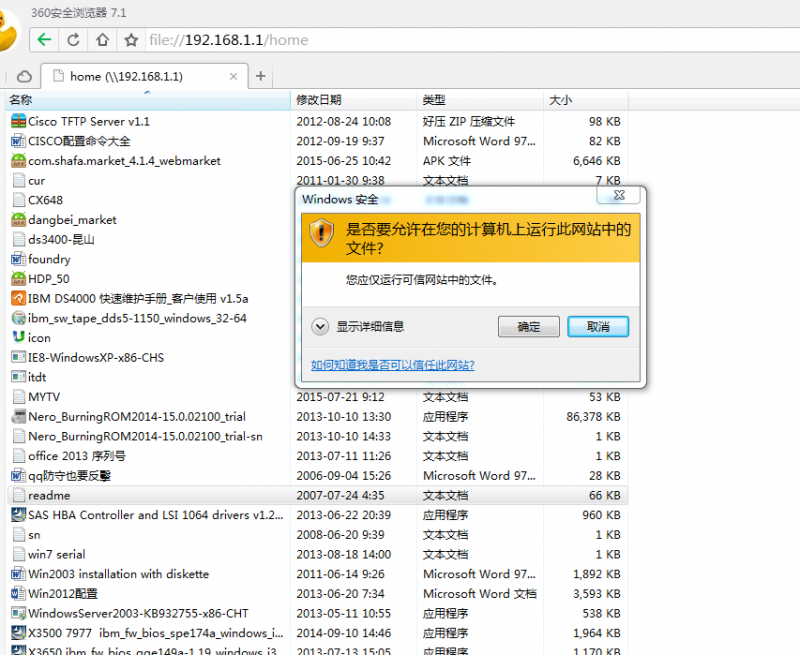Switch to the home (\\192.168.1.1) tab
The image size is (800, 655).
(x=144, y=77)
